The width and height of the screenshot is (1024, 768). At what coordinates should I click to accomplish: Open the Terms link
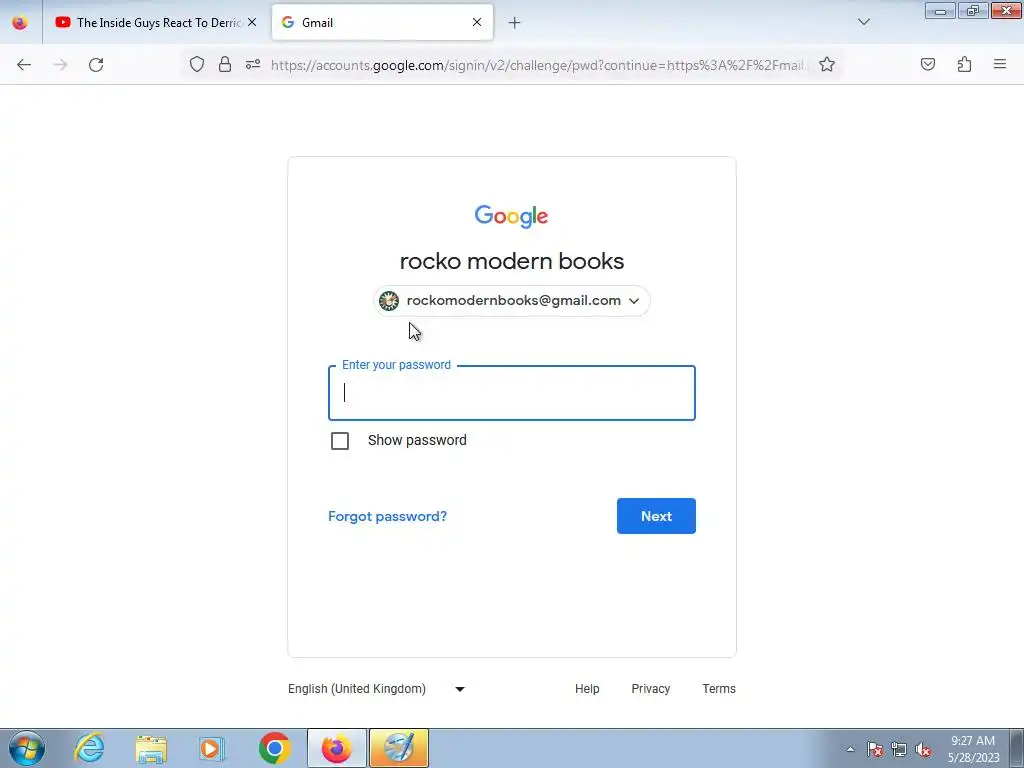pyautogui.click(x=718, y=689)
